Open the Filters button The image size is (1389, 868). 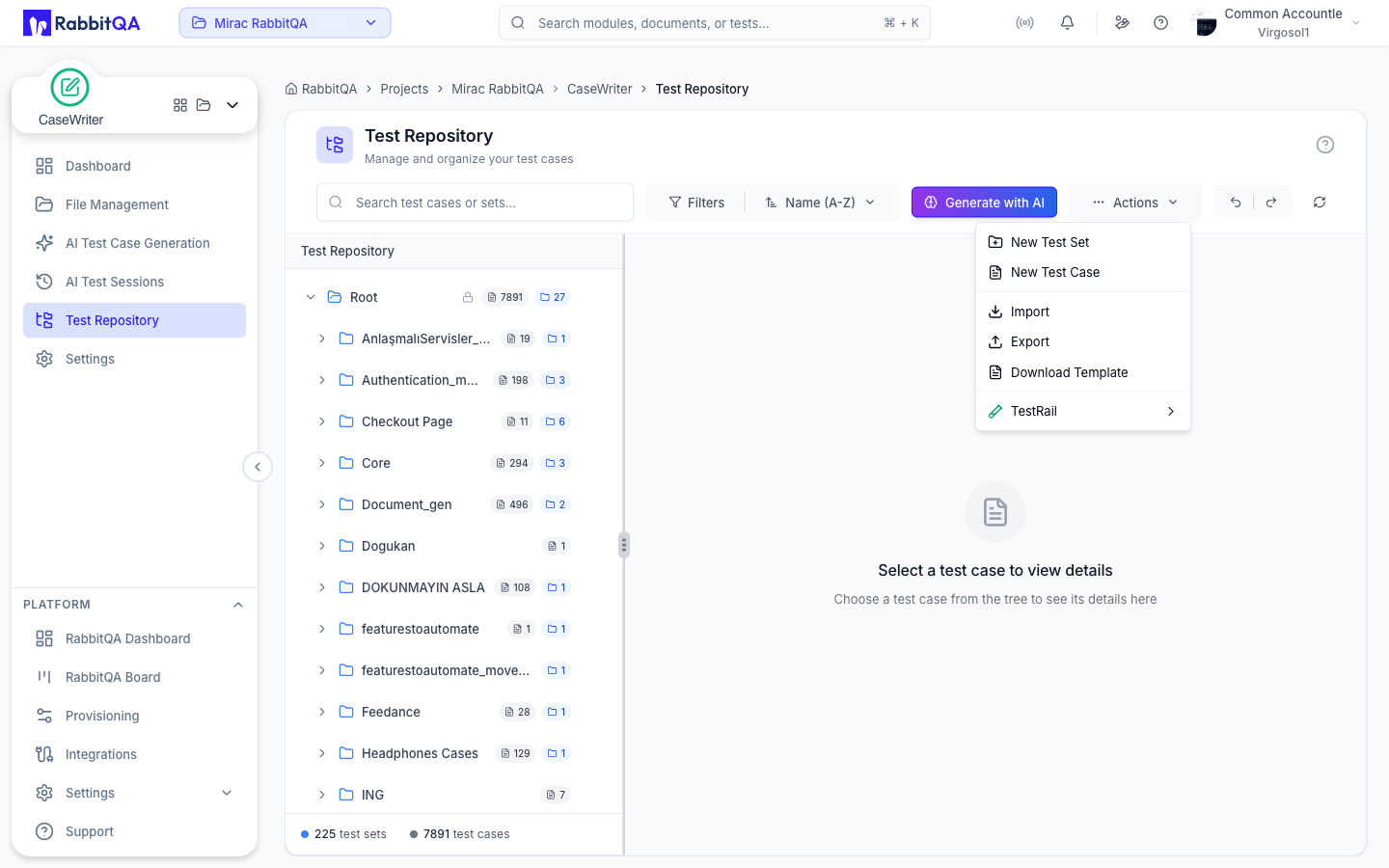pyautogui.click(x=696, y=203)
